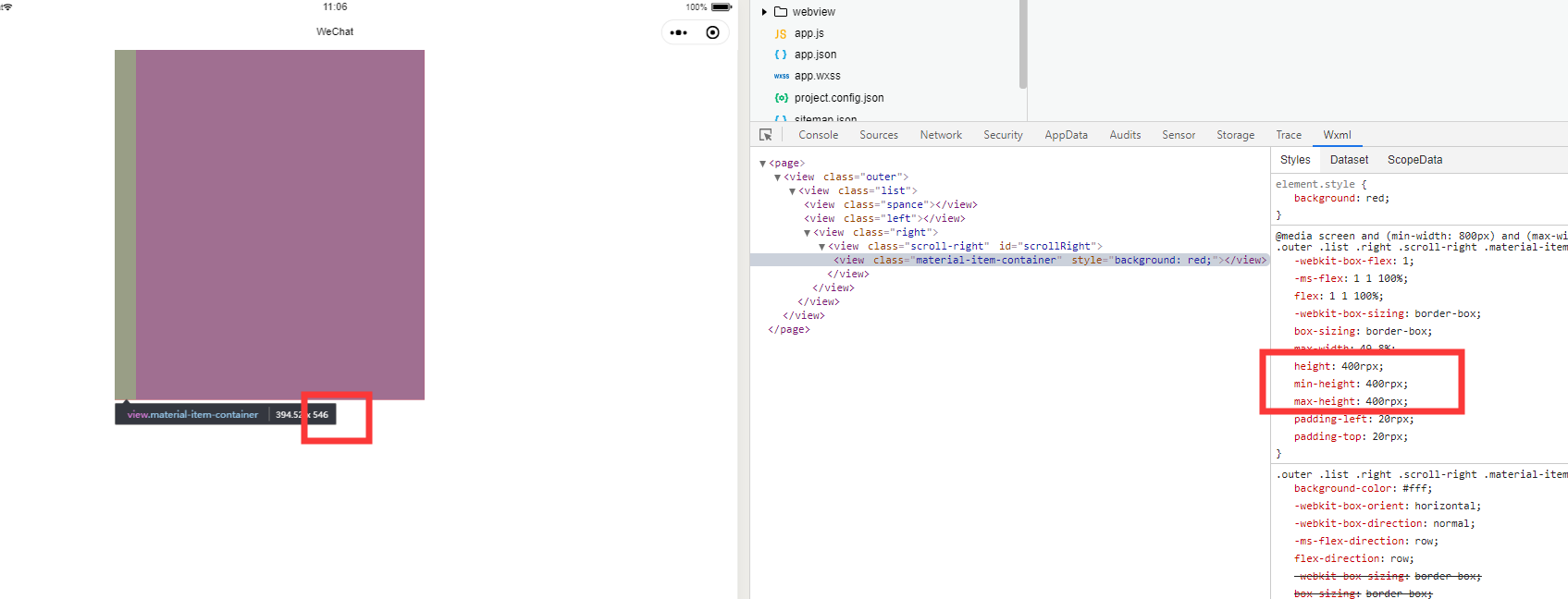Click the padding-left: 20rpx property
This screenshot has width=1568, height=599.
(x=1353, y=420)
